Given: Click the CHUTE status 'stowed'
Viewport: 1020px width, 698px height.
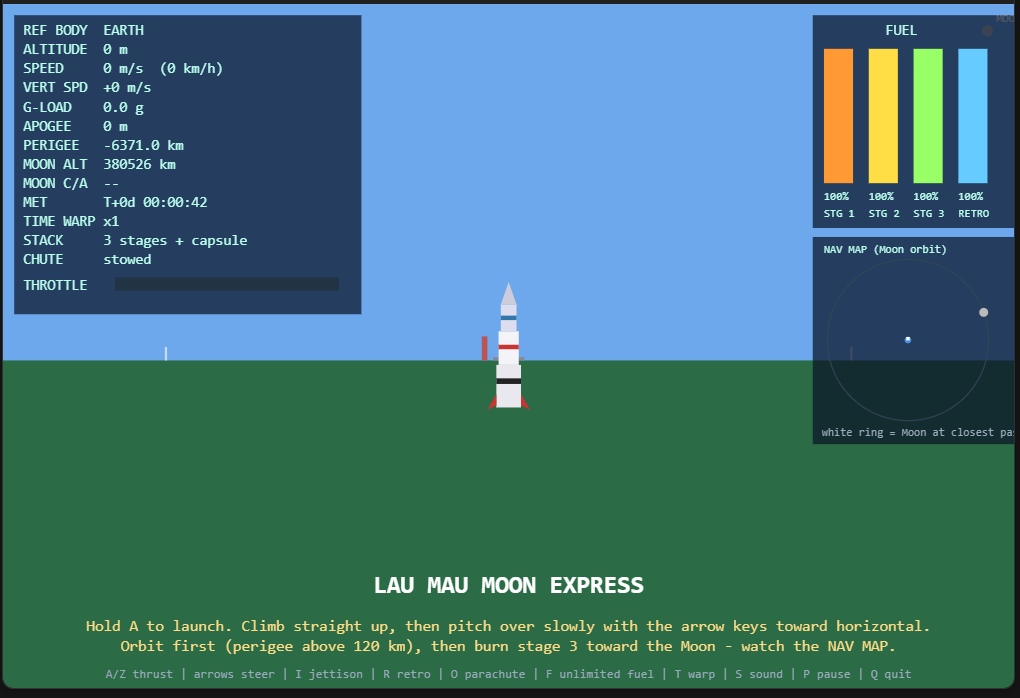Looking at the screenshot, I should click(x=128, y=260).
